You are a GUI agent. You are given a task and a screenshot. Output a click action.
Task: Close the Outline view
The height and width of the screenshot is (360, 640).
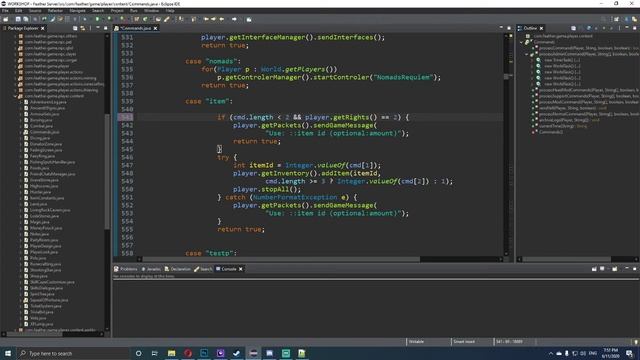tap(542, 28)
